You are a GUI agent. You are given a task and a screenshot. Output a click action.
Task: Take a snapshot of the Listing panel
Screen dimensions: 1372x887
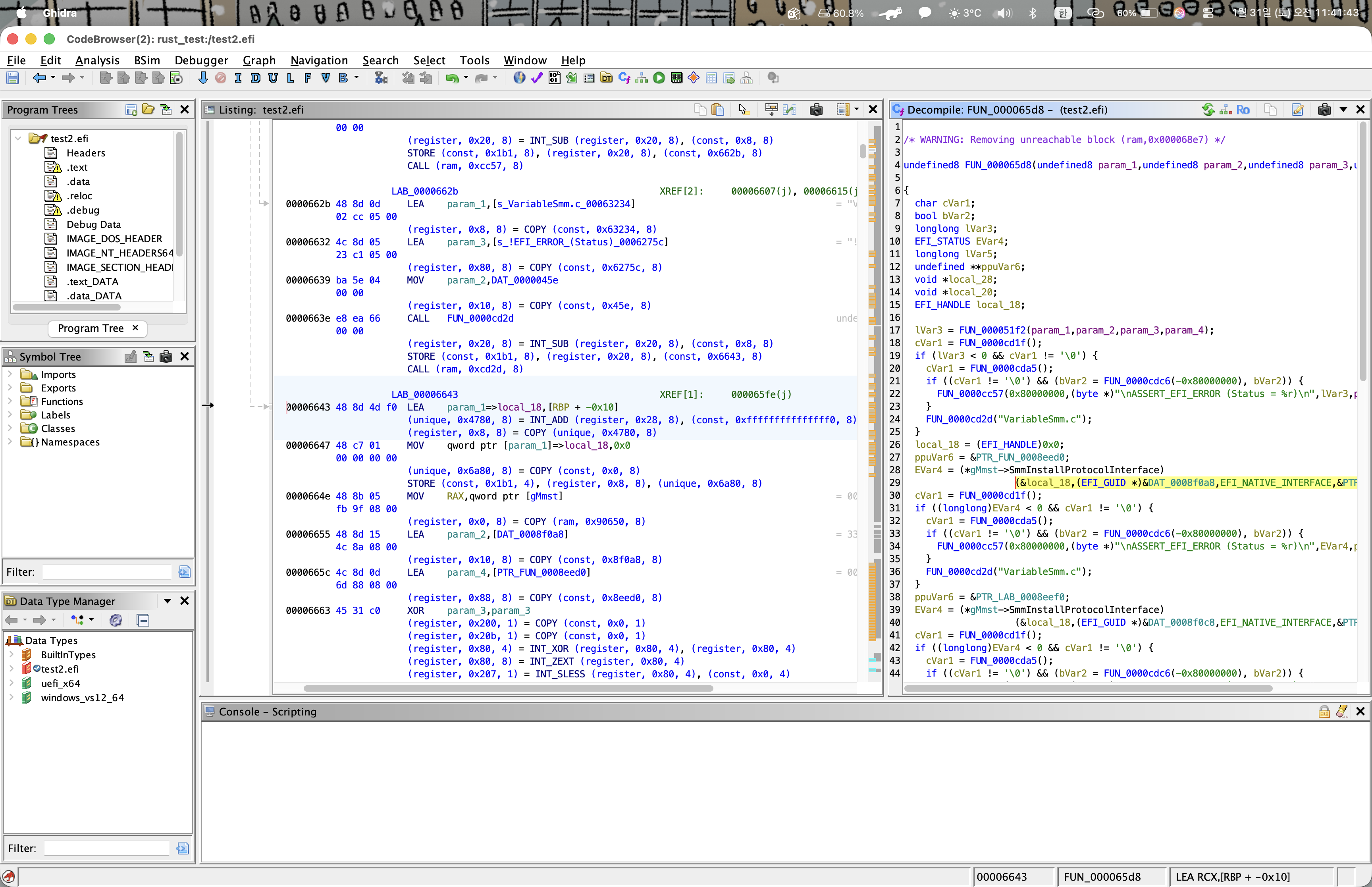(815, 110)
